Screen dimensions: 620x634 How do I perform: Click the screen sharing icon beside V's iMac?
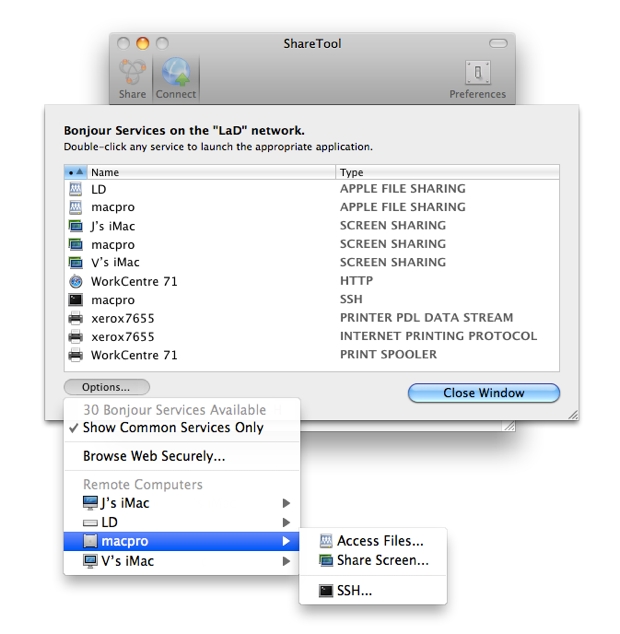point(76,262)
